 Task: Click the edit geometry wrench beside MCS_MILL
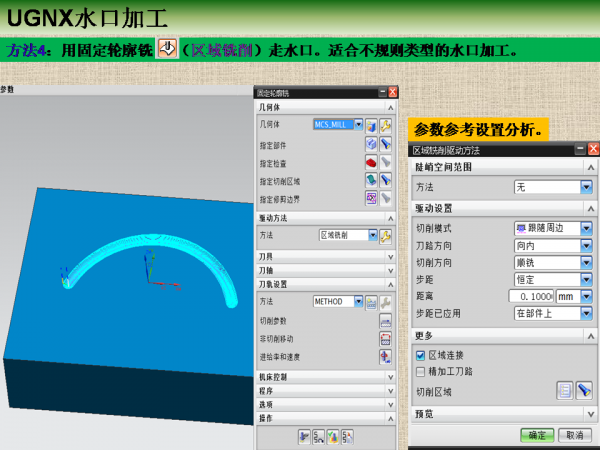[x=385, y=125]
